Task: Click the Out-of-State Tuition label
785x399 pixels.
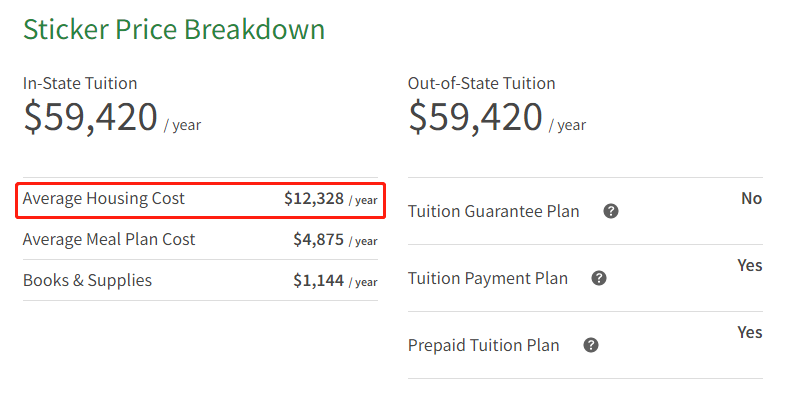Action: (482, 83)
